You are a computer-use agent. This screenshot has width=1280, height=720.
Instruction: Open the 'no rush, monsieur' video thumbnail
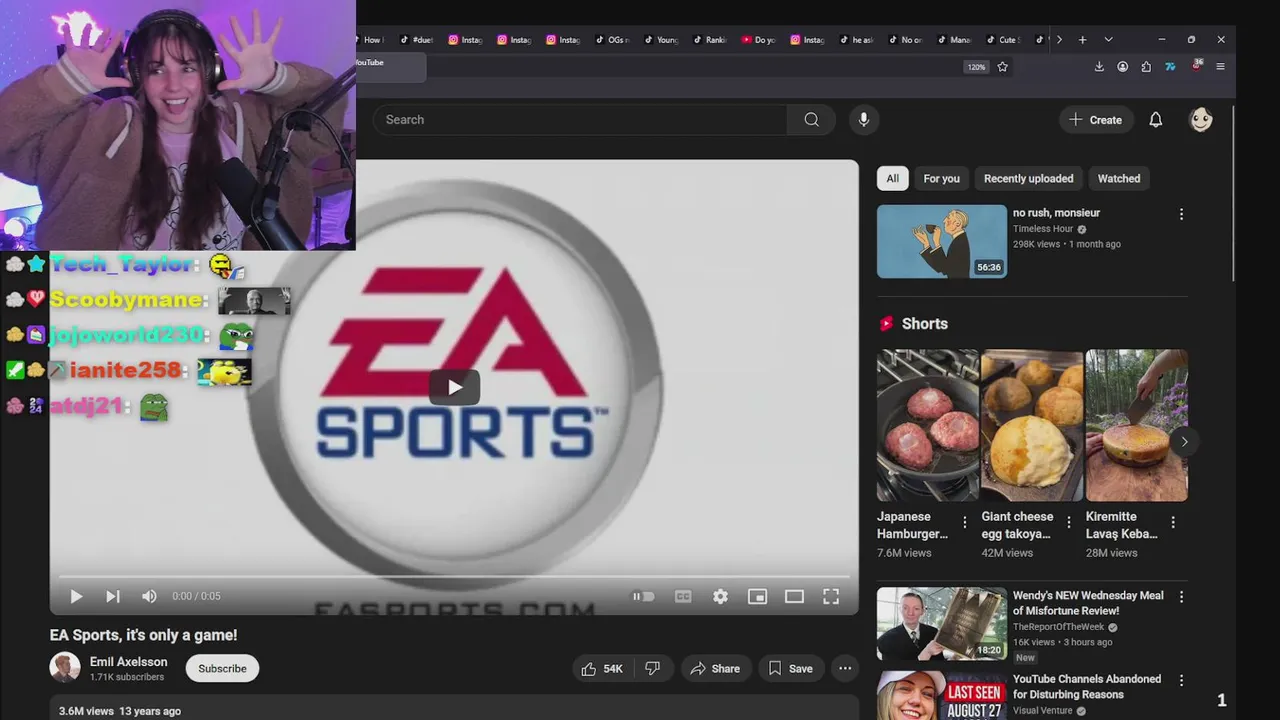tap(942, 241)
